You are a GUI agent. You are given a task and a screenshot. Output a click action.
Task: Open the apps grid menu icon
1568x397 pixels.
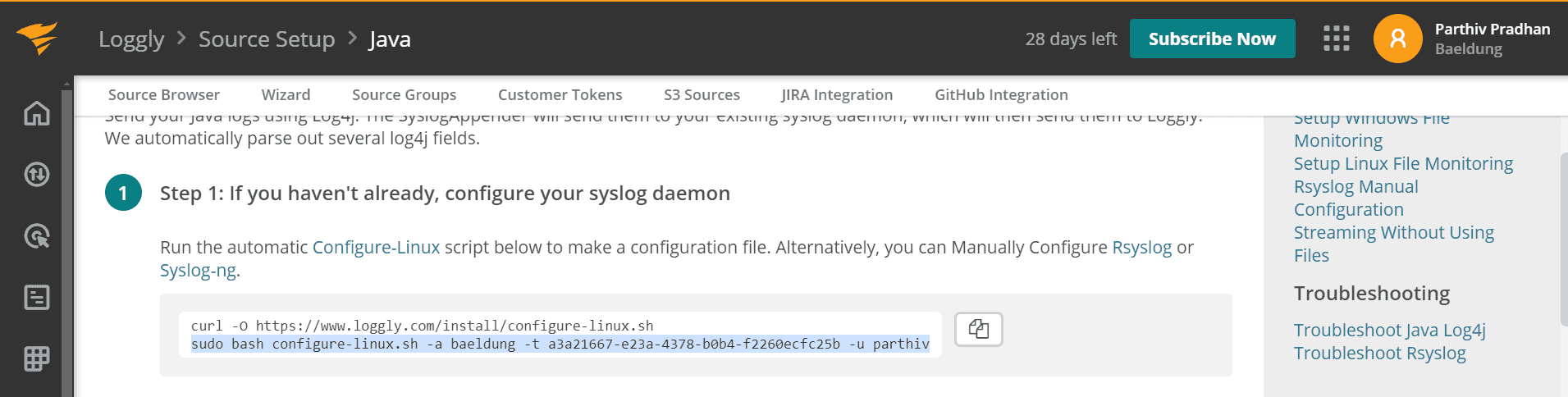(x=1336, y=39)
